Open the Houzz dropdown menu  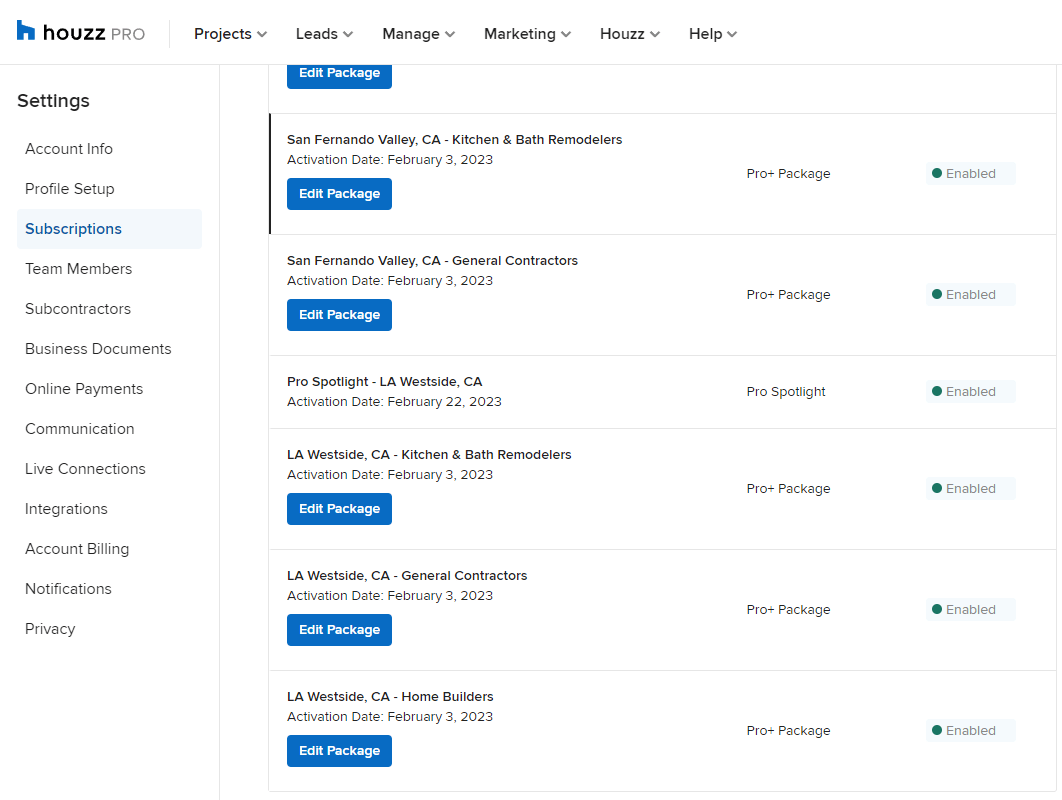tap(629, 34)
